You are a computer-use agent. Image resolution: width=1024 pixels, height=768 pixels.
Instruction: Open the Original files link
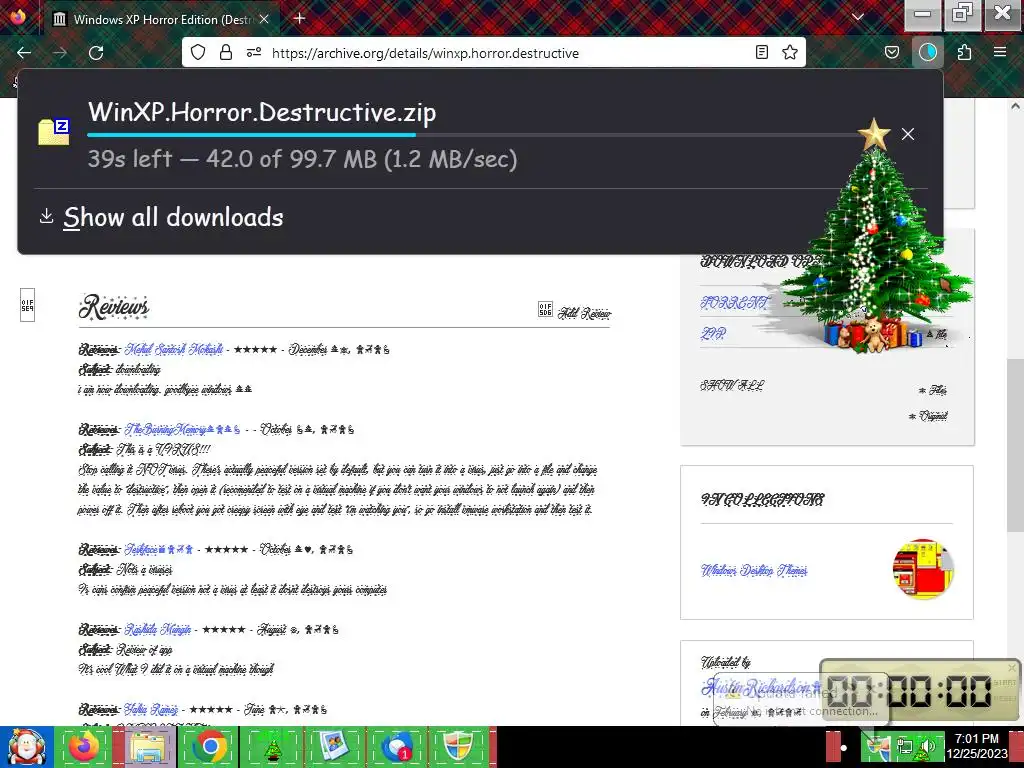click(928, 416)
